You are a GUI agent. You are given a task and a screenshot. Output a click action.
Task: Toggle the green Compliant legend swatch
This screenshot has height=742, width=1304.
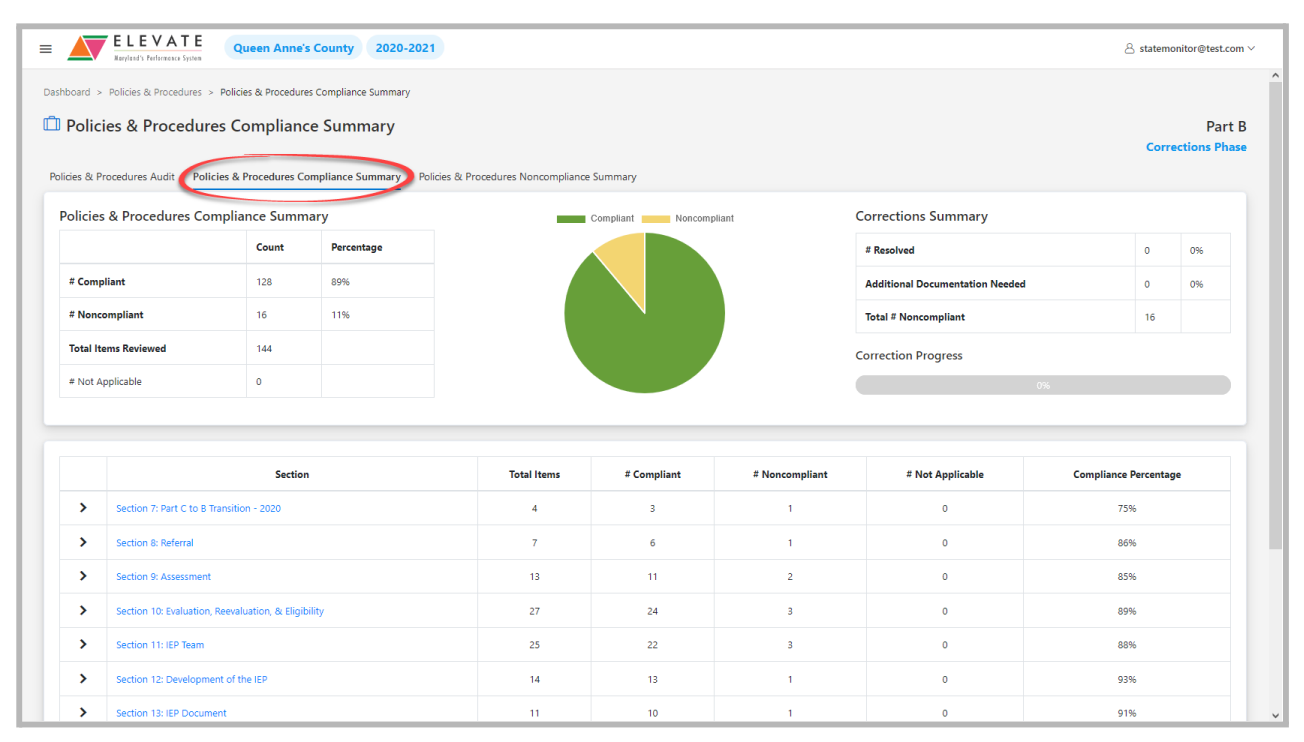click(570, 218)
